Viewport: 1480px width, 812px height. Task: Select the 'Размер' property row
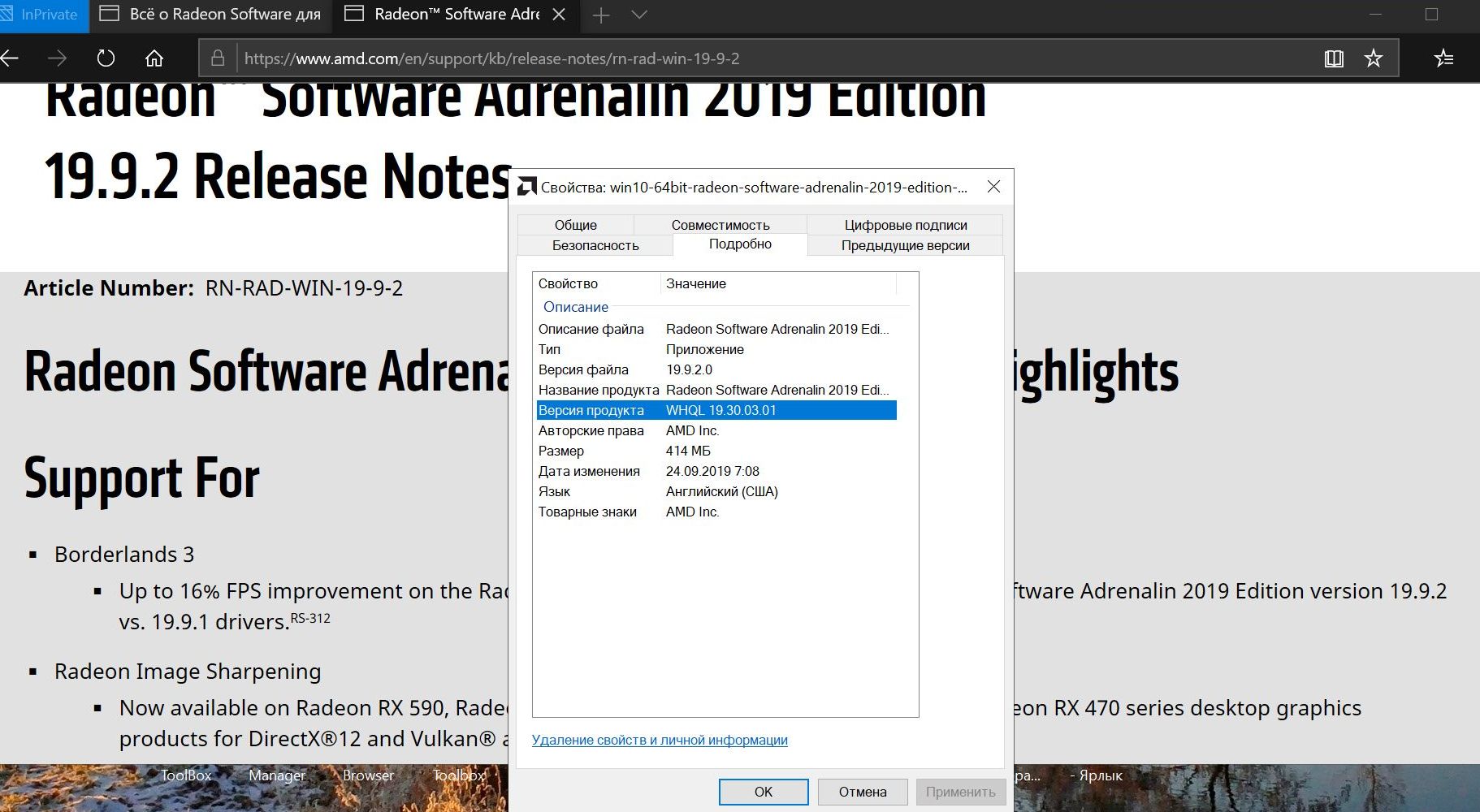coord(716,451)
